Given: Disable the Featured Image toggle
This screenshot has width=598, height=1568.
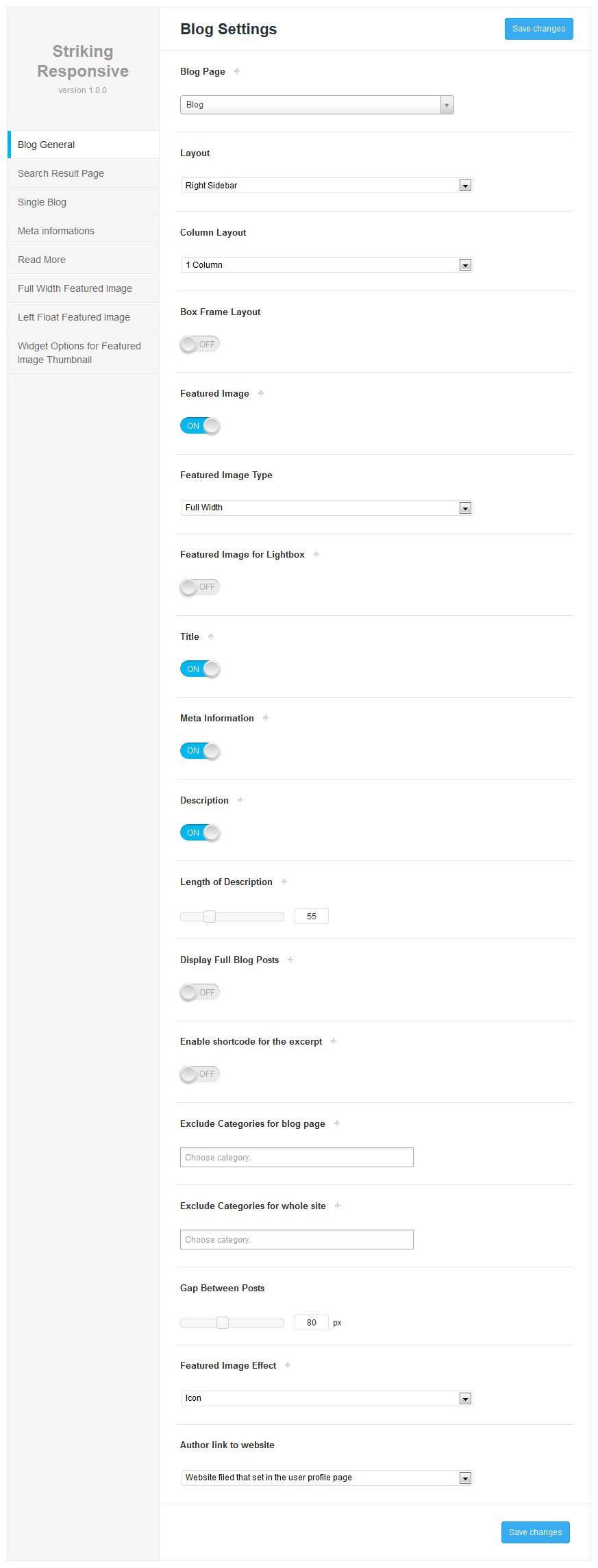Looking at the screenshot, I should click(200, 426).
